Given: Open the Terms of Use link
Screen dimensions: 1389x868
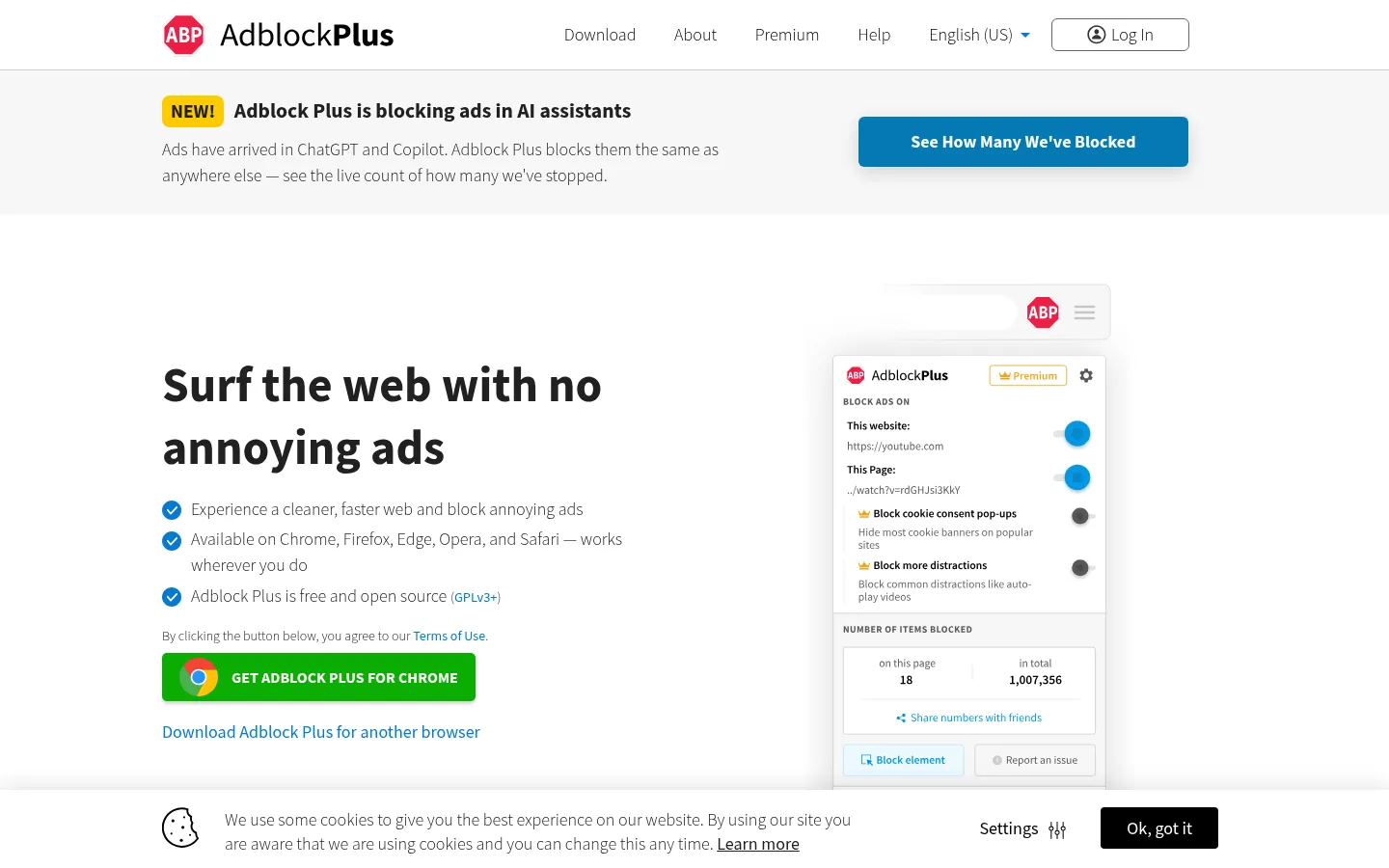Looking at the screenshot, I should click(x=449, y=637).
